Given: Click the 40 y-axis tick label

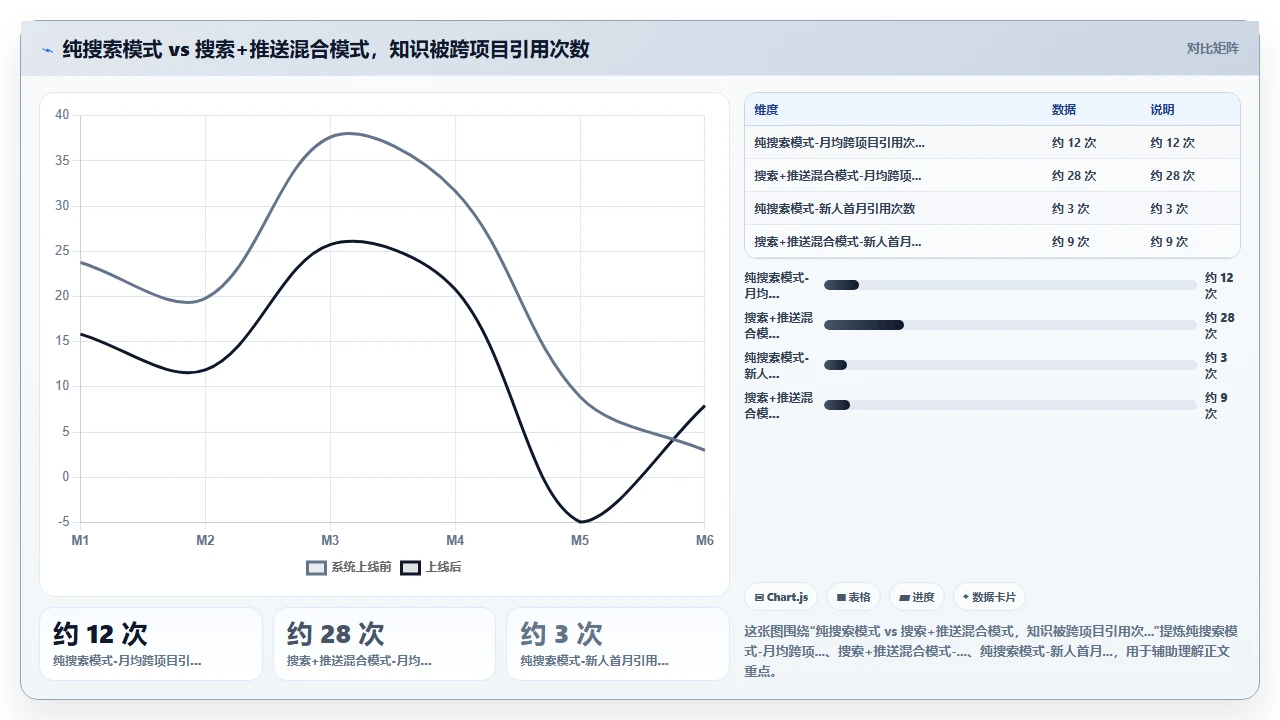Looking at the screenshot, I should 62,115.
